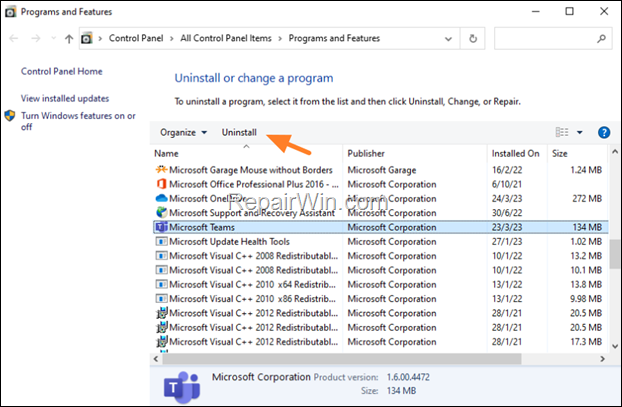The image size is (622, 407).
Task: Open the Organize menu
Action: pos(183,132)
